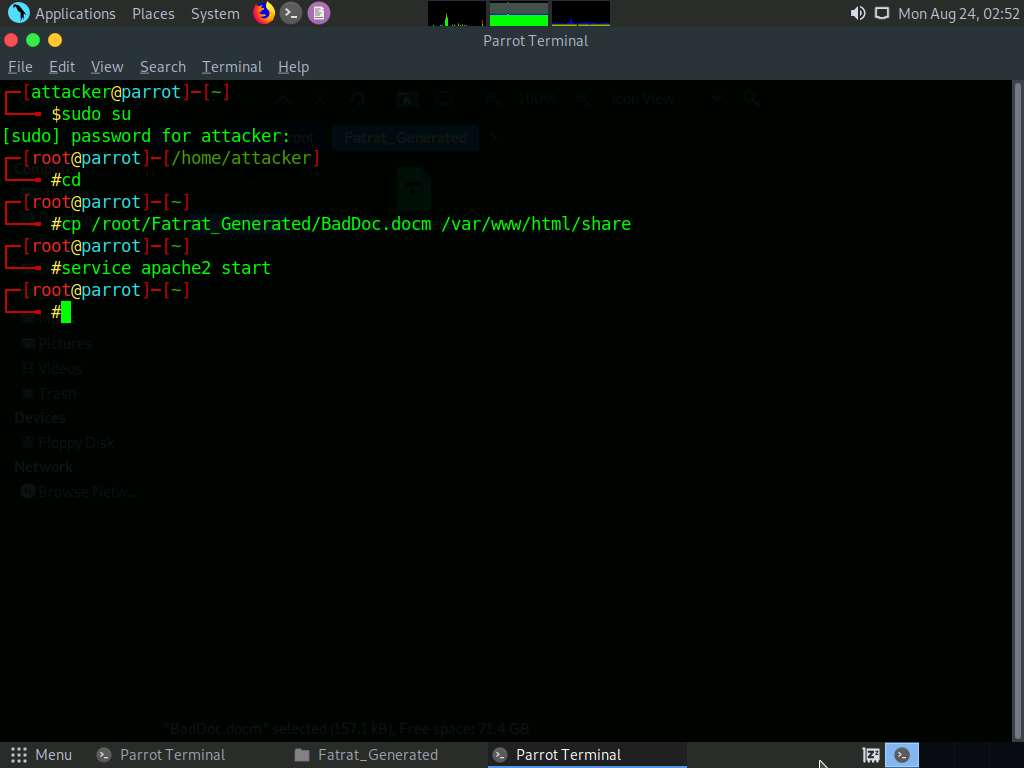1024x768 pixels.
Task: Click the display/network tray icon
Action: click(882, 13)
